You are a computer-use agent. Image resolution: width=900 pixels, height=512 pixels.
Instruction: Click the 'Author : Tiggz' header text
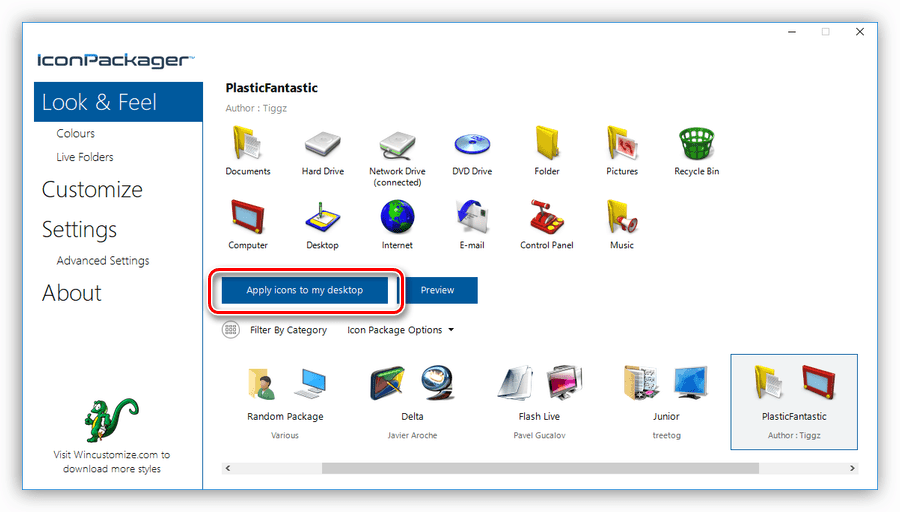click(x=256, y=108)
